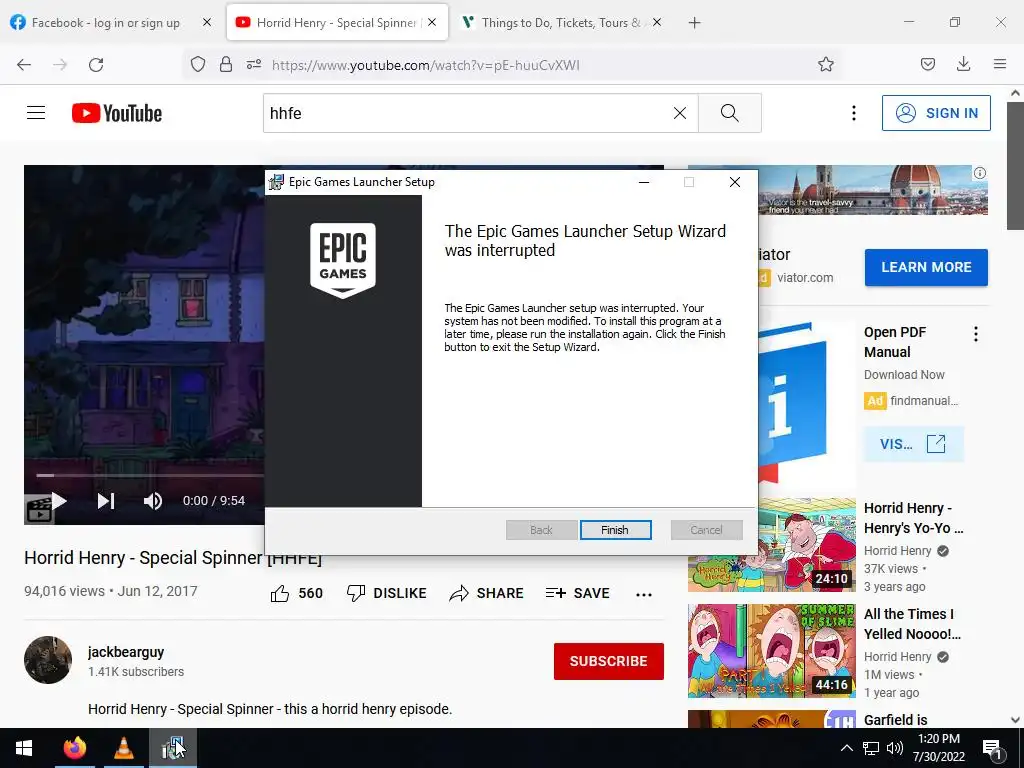Open a new browser tab
This screenshot has height=768, width=1024.
[694, 23]
